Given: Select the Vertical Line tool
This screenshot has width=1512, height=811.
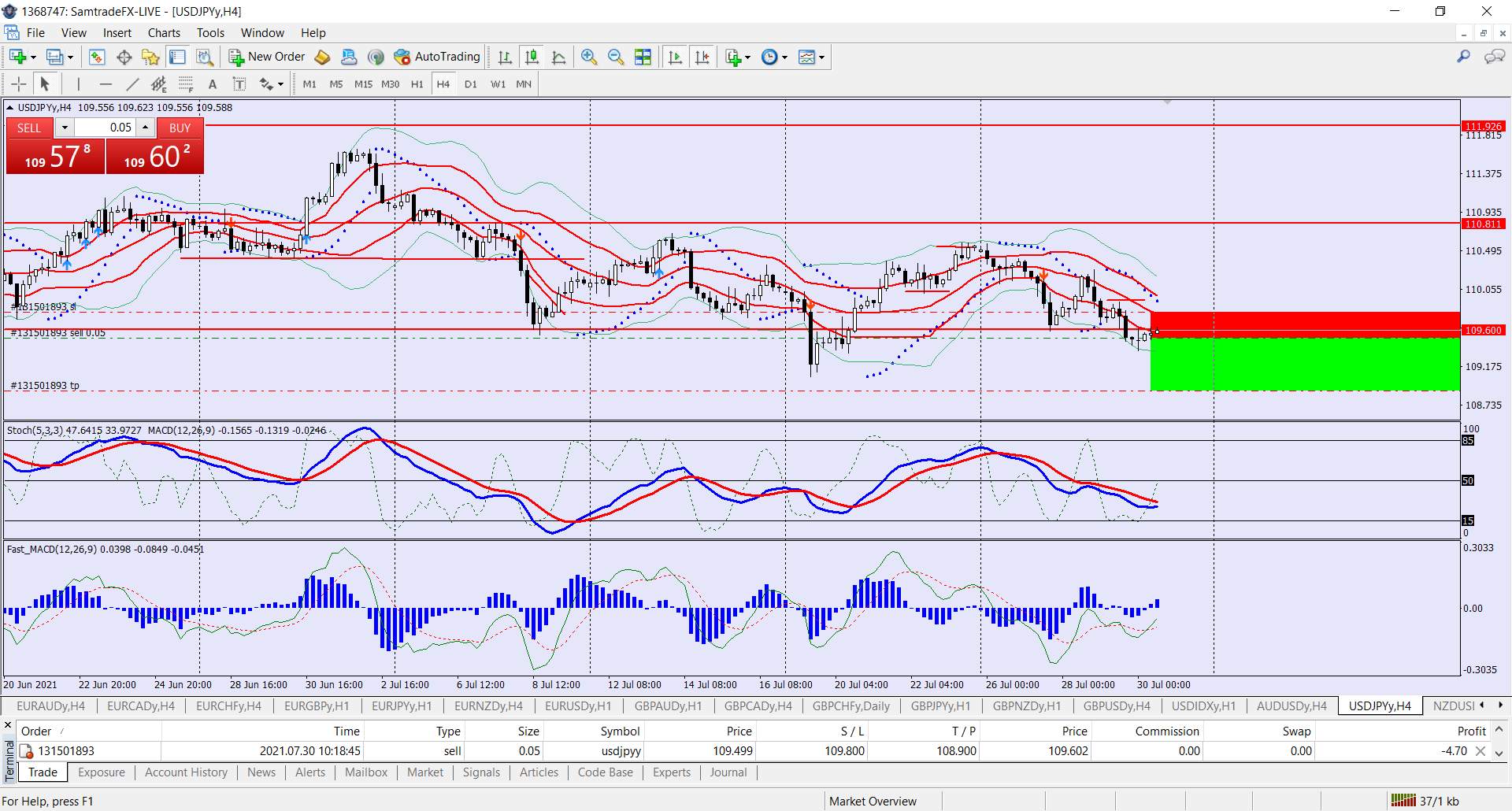Looking at the screenshot, I should point(78,83).
